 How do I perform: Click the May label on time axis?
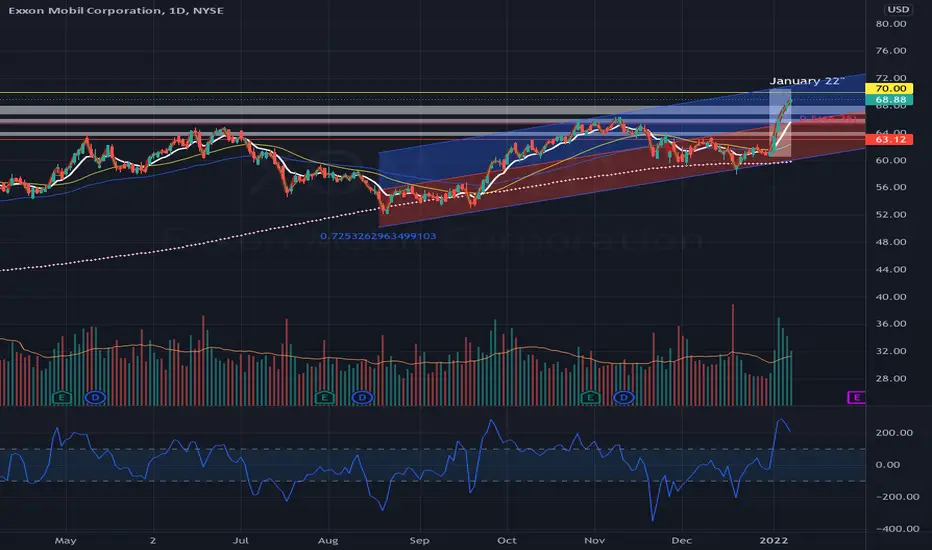(65, 540)
